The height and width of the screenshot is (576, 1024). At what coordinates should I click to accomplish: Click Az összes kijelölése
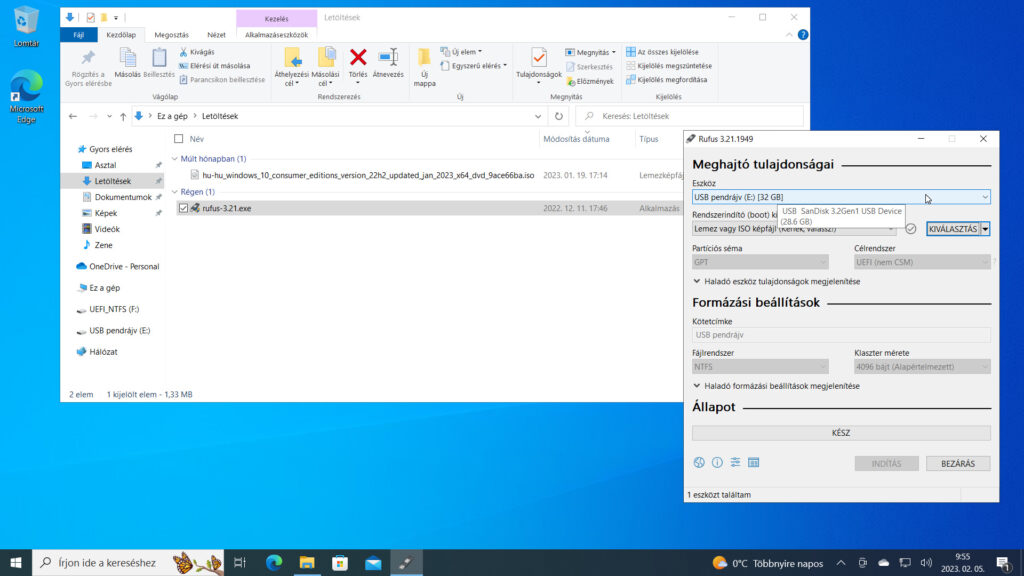pyautogui.click(x=662, y=52)
